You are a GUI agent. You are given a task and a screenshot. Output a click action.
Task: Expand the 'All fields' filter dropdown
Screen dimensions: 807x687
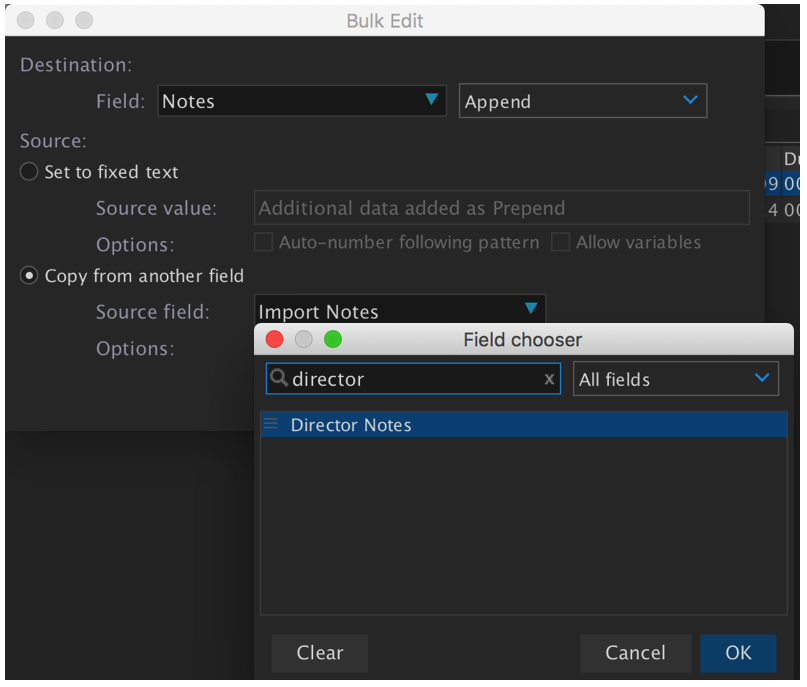[675, 379]
